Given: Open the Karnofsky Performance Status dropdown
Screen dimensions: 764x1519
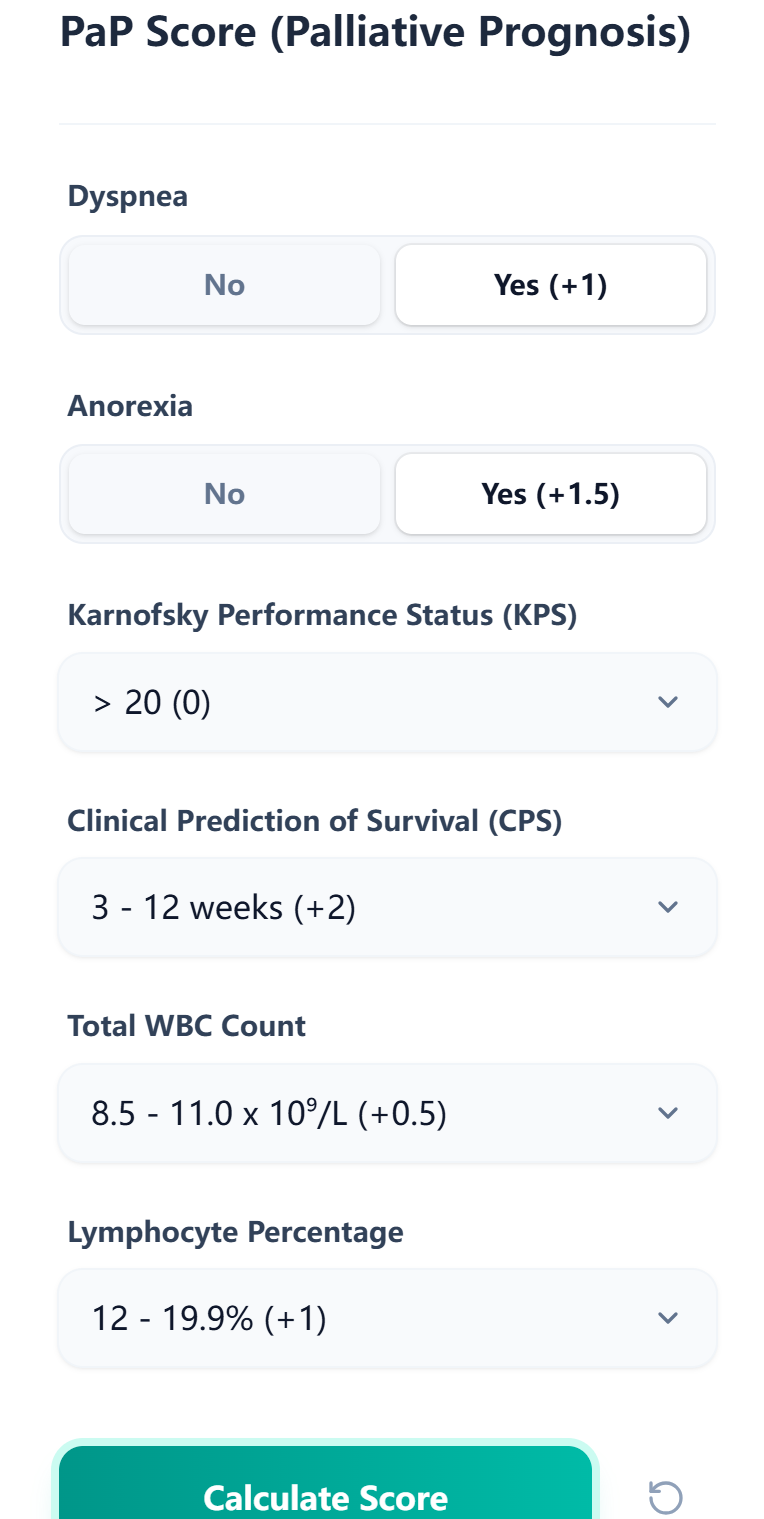Looking at the screenshot, I should 387,701.
